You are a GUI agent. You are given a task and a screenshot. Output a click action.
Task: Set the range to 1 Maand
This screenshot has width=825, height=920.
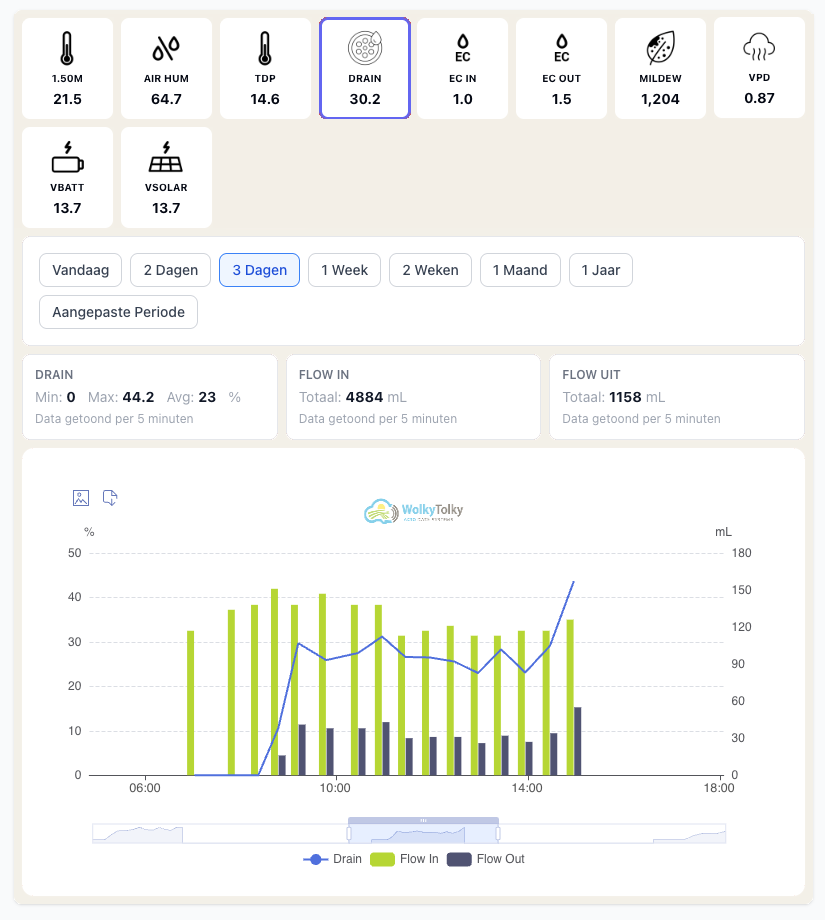pos(520,270)
